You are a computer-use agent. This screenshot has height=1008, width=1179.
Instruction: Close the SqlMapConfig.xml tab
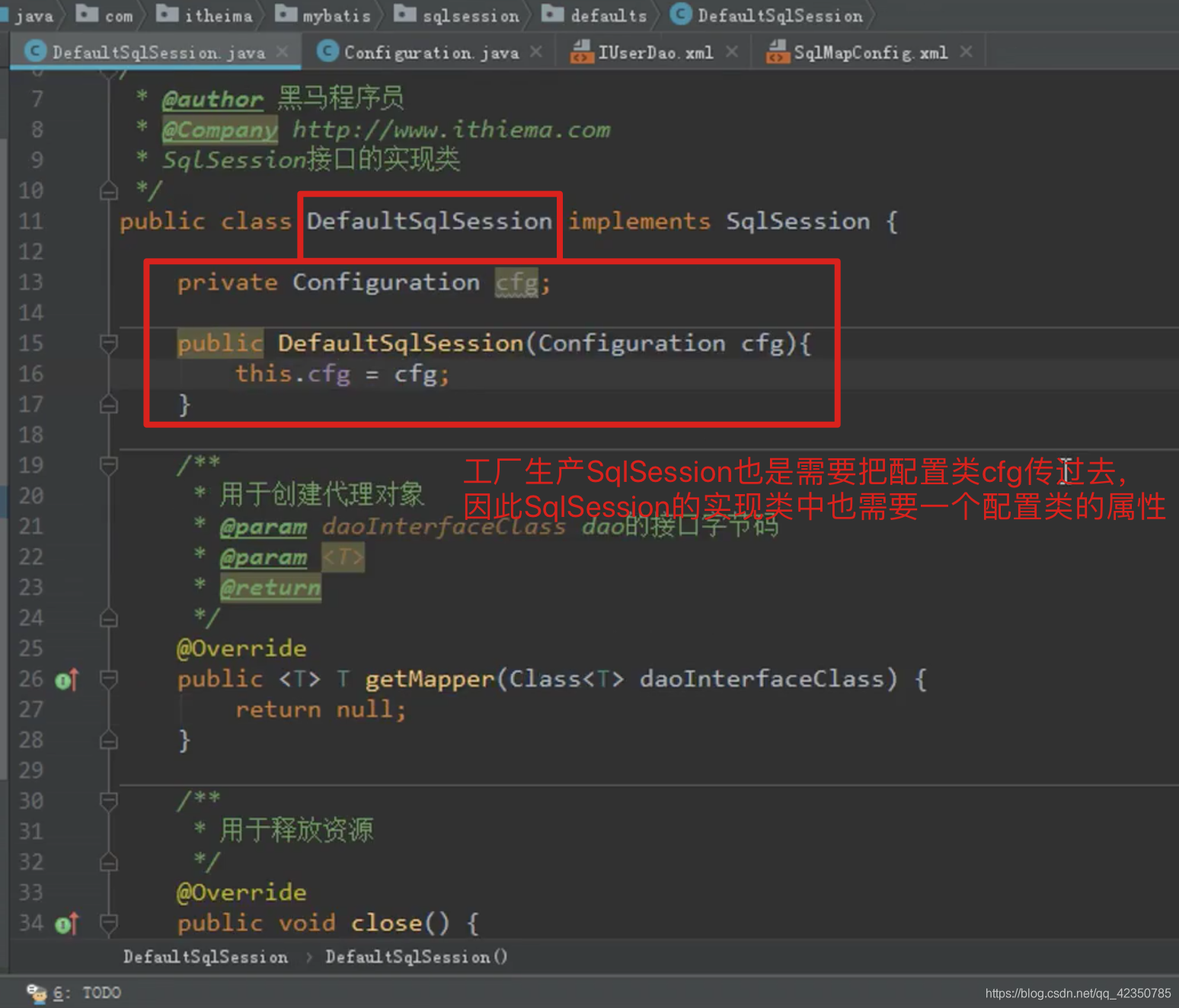(x=967, y=51)
